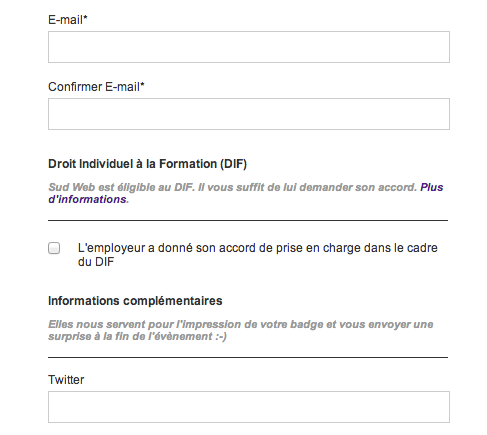Select the "Droit Individuel à la Formation (DIF)" heading
Viewport: 487px width, 435px height.
tap(147, 164)
